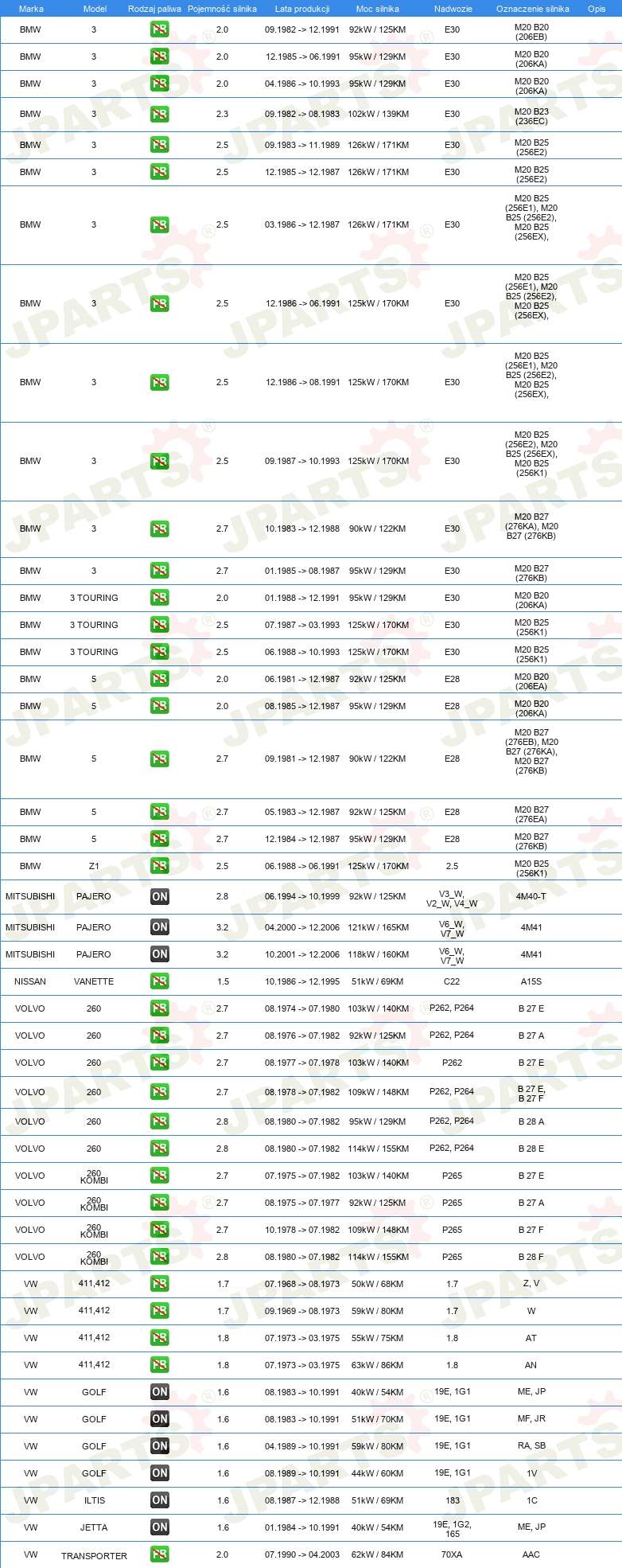
Task: Click the ON icon in the Pajero 118kW row
Action: point(160,954)
